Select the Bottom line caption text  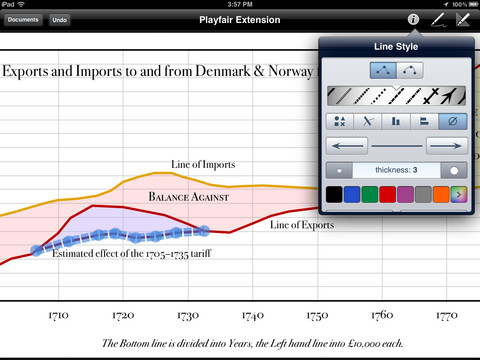point(252,343)
